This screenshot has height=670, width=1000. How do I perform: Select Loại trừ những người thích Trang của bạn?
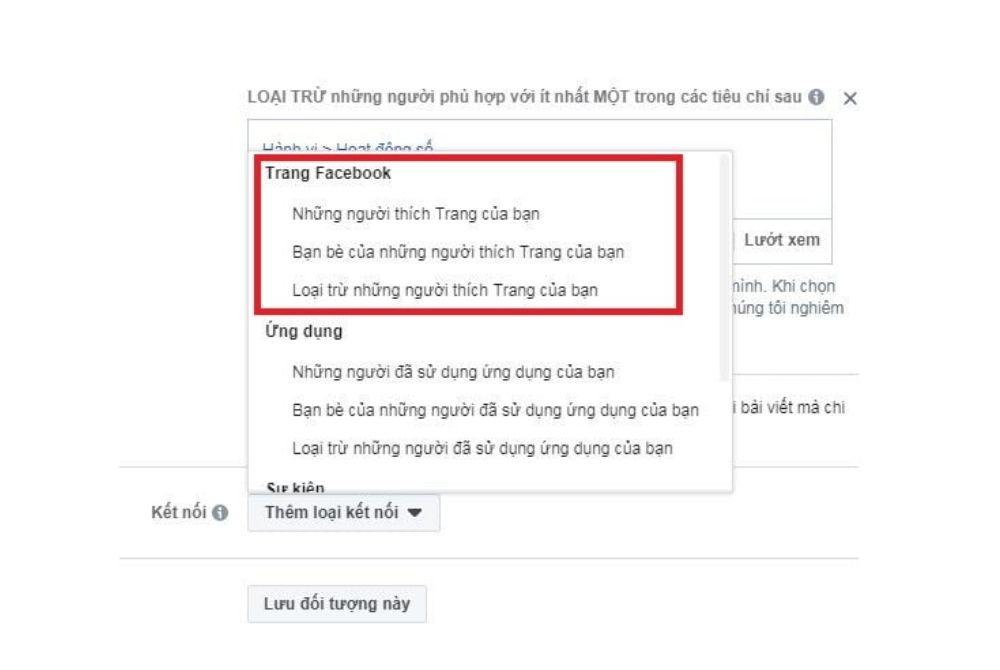pyautogui.click(x=445, y=291)
